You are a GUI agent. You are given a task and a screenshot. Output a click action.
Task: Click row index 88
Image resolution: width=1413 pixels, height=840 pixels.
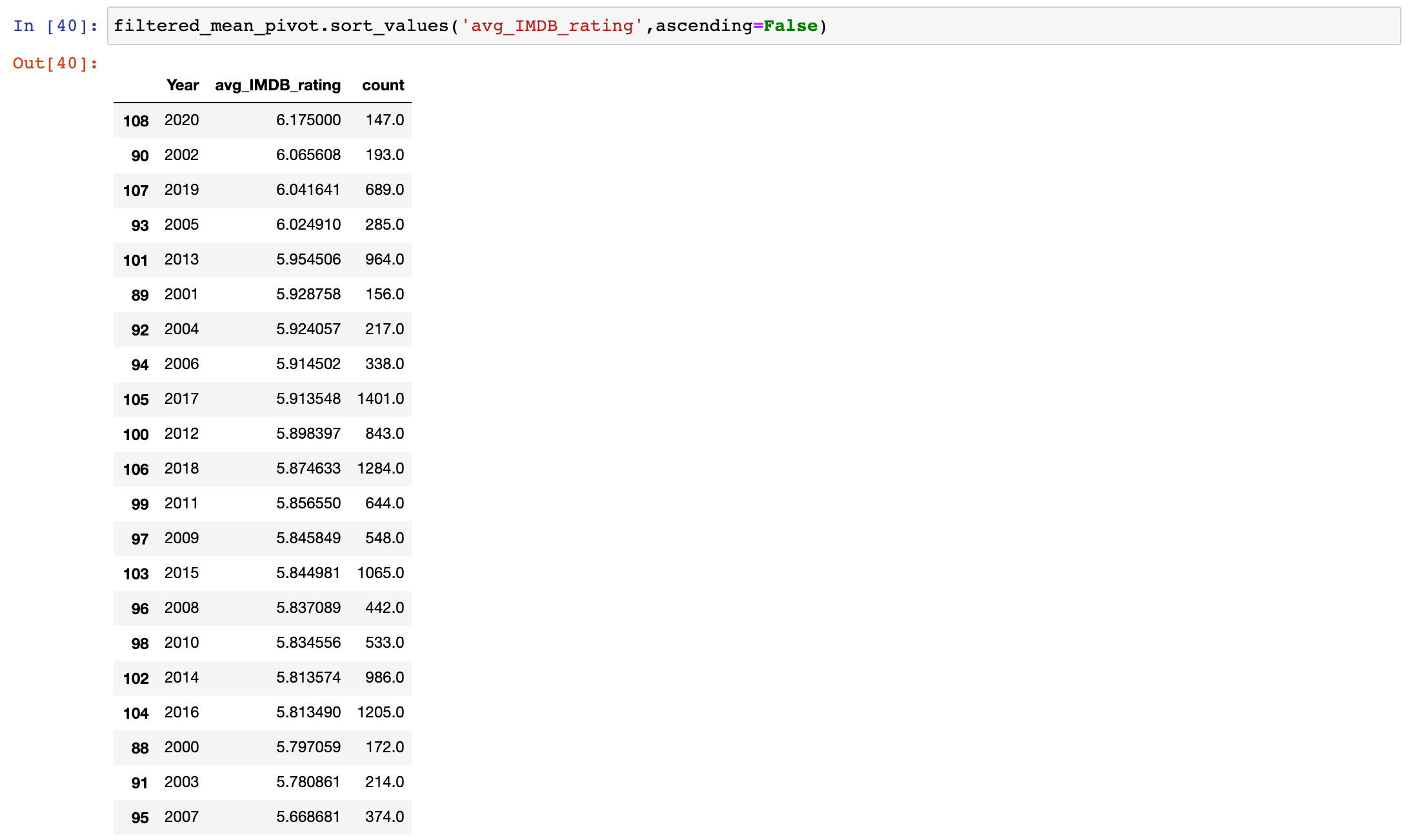140,748
